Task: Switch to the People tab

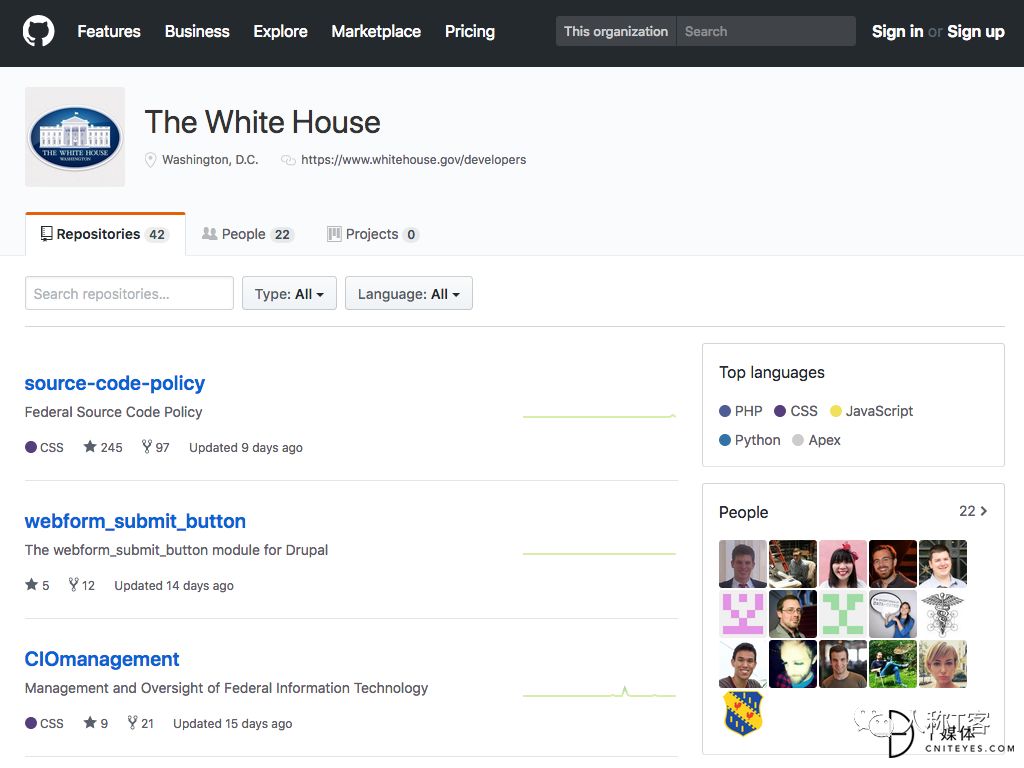Action: click(x=248, y=234)
